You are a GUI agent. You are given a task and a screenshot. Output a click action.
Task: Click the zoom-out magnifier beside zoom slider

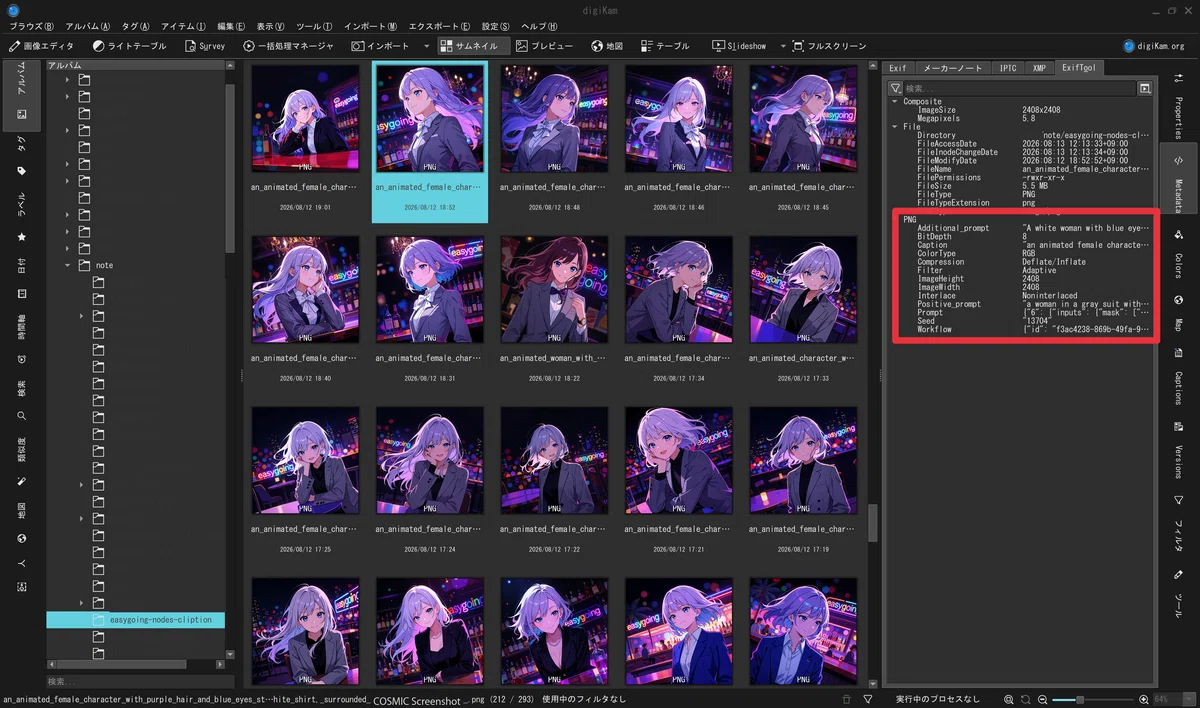pos(1043,699)
